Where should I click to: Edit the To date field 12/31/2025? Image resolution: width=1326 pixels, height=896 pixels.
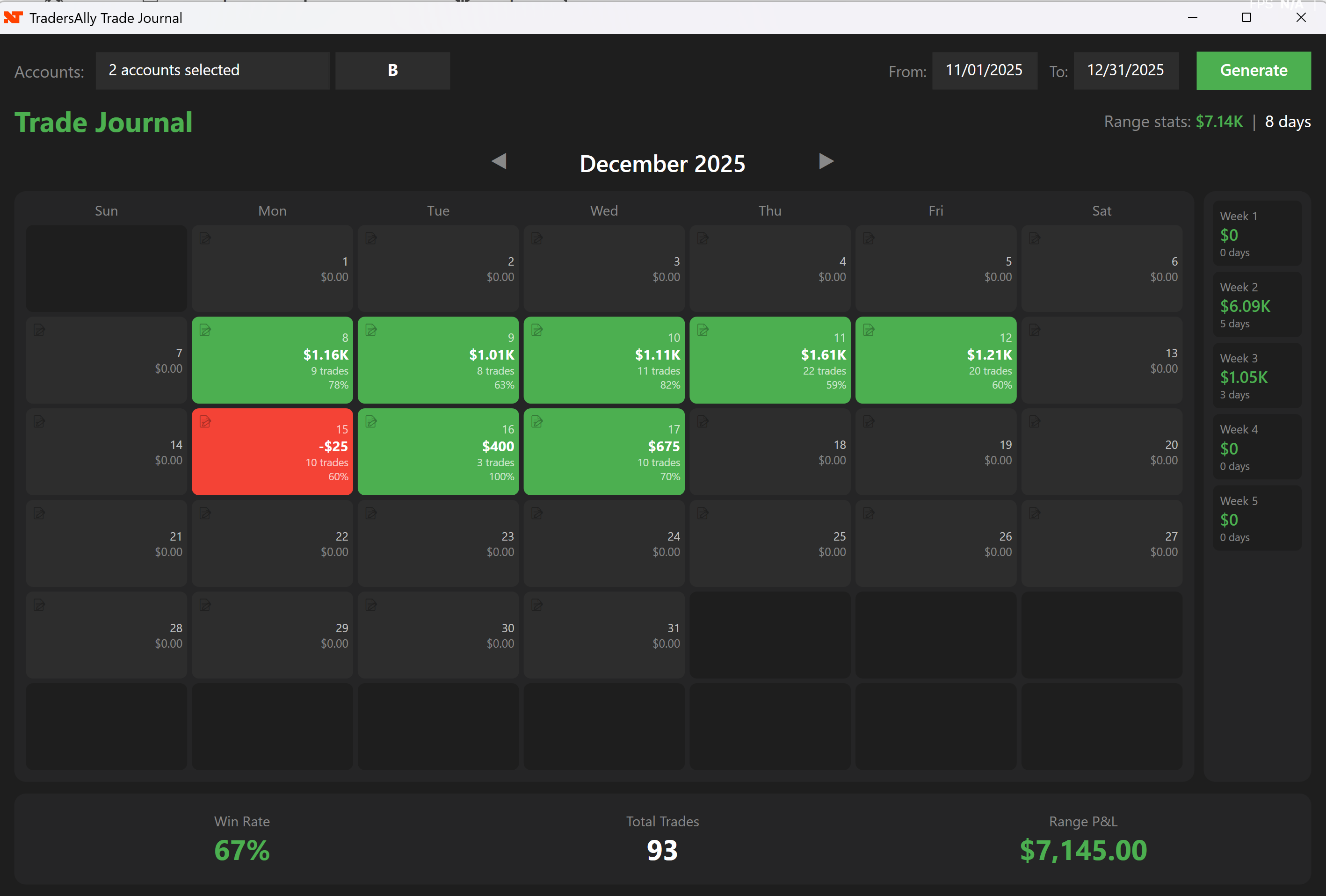(1125, 70)
